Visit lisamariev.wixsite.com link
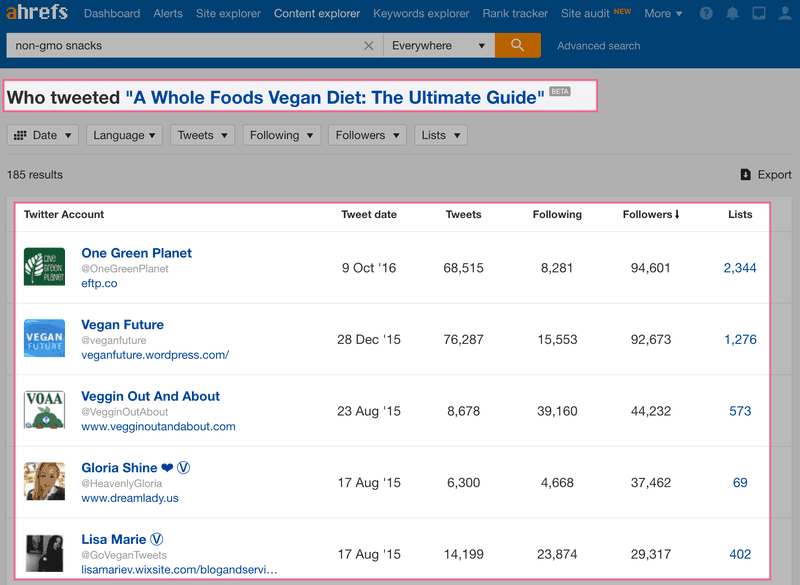This screenshot has width=800, height=585. click(x=179, y=569)
